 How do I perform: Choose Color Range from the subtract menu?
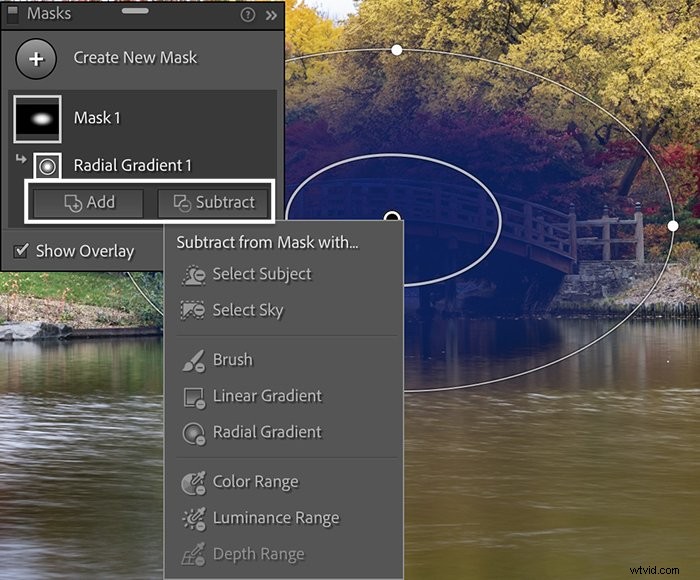(x=284, y=482)
